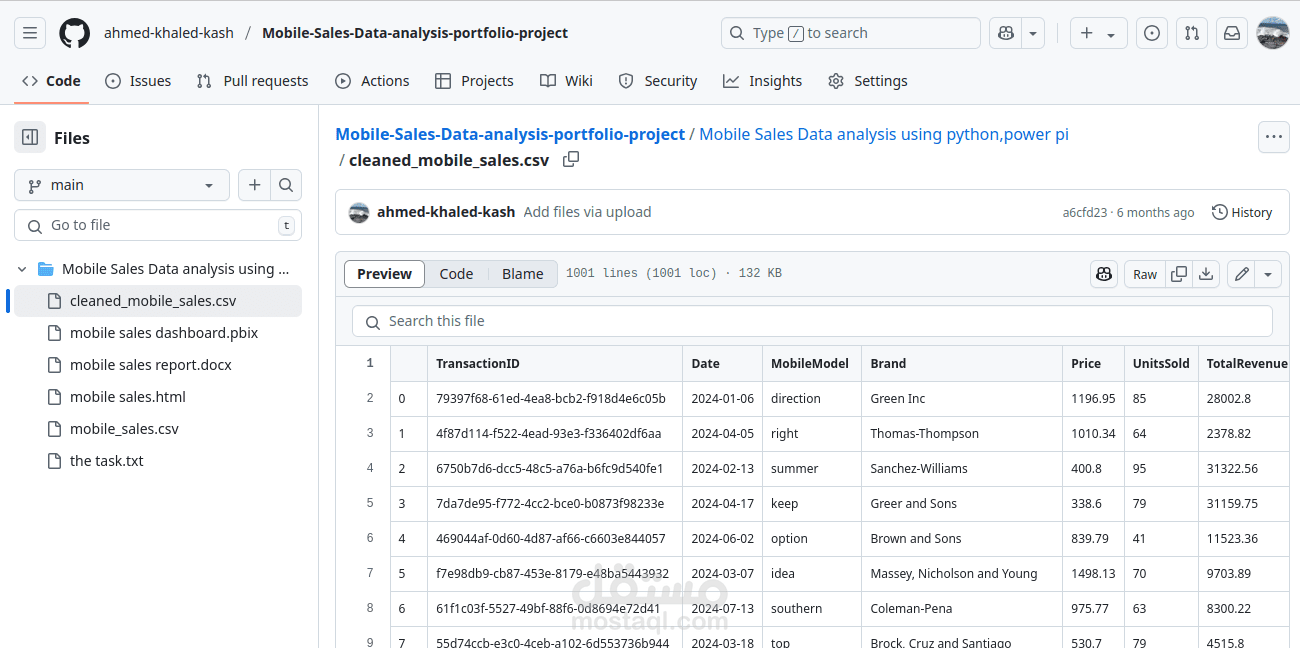Click the pull requests icon in the header
The image size is (1300, 648).
click(1191, 32)
